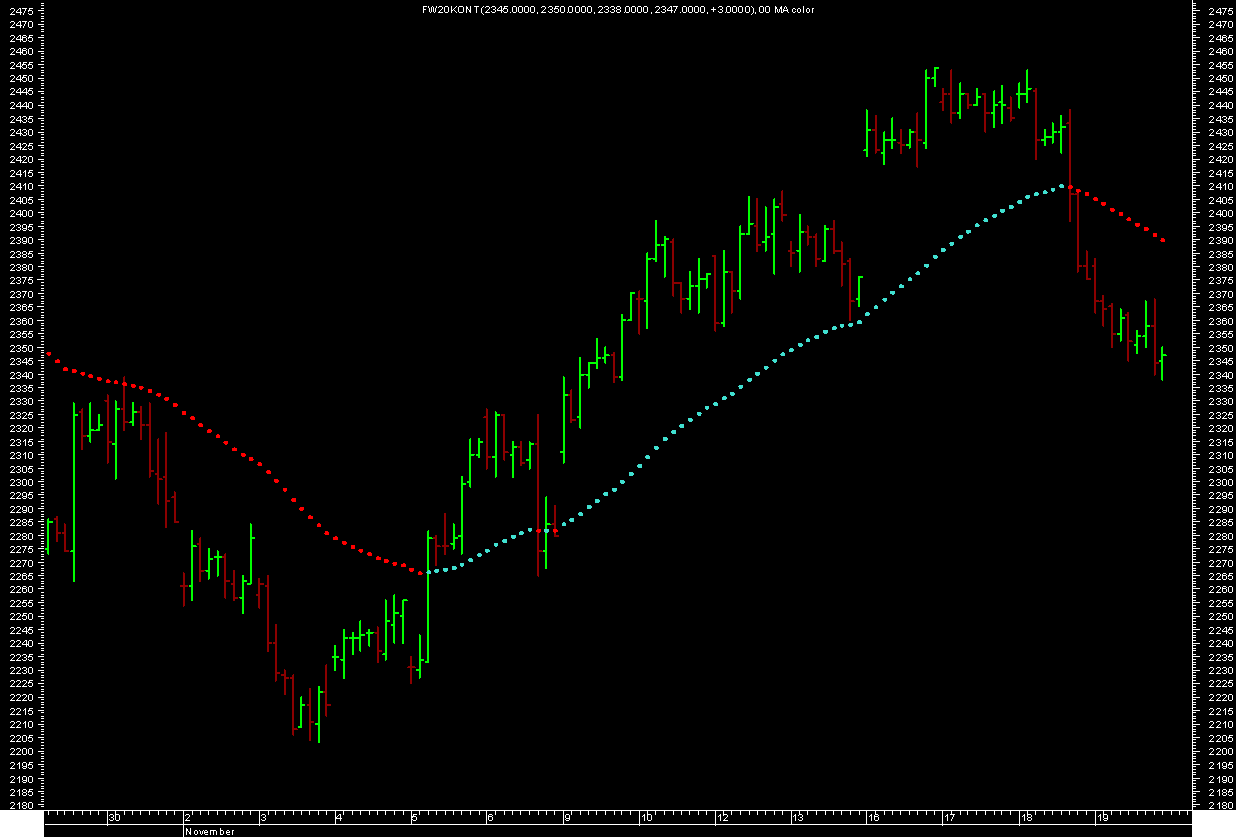Click date label "9" on time axis

coord(567,818)
